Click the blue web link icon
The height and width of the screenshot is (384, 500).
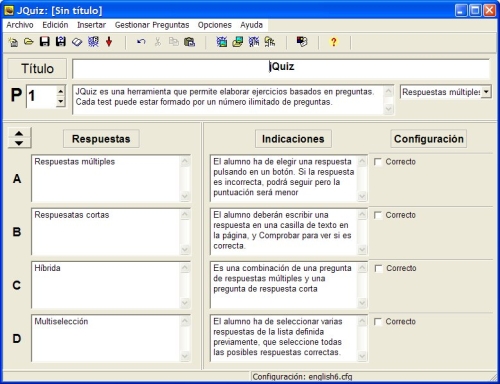[254, 42]
